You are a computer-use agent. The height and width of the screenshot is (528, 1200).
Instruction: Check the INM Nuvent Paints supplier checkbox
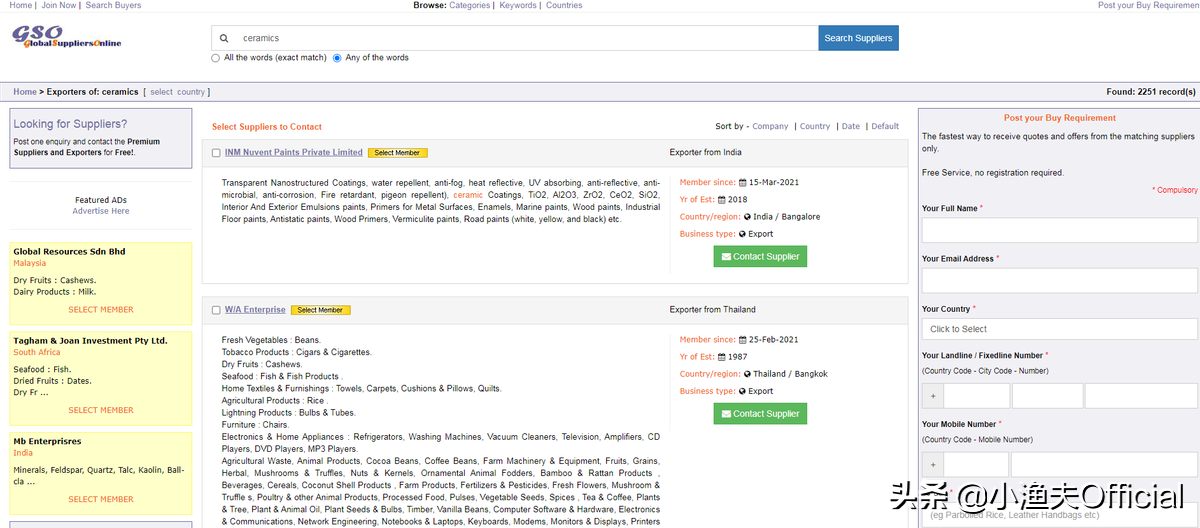point(216,153)
